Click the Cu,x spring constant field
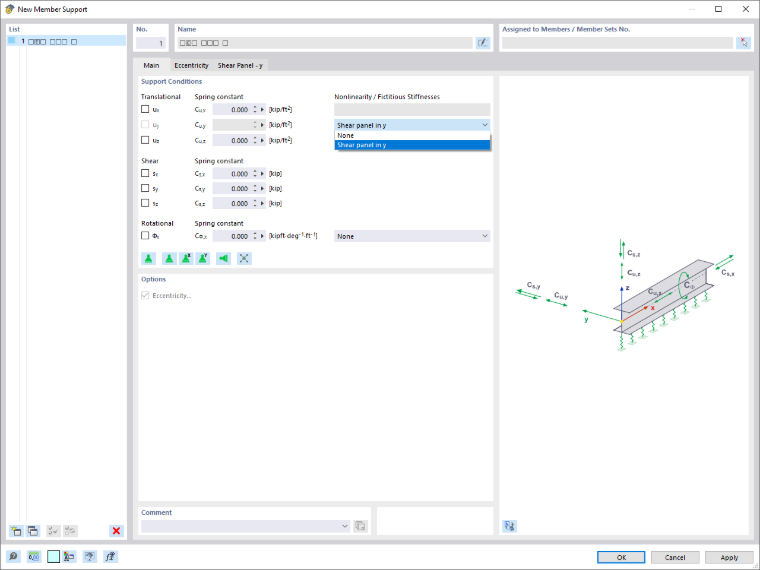Image resolution: width=760 pixels, height=570 pixels. point(232,110)
